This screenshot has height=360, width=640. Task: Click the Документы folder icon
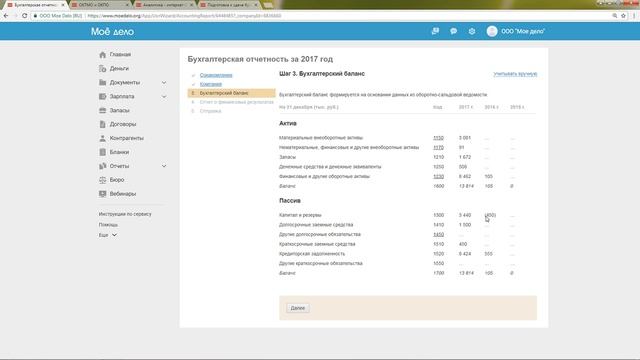click(x=102, y=82)
